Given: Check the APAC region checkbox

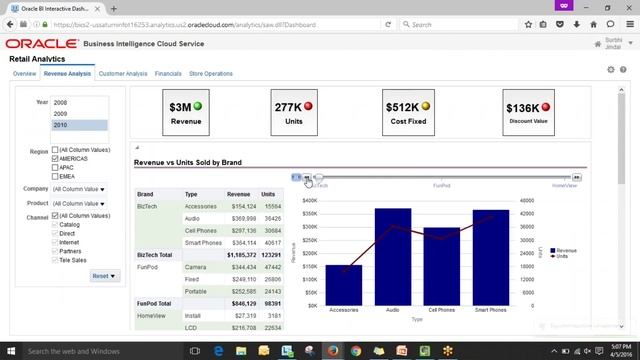Looking at the screenshot, I should [x=55, y=167].
